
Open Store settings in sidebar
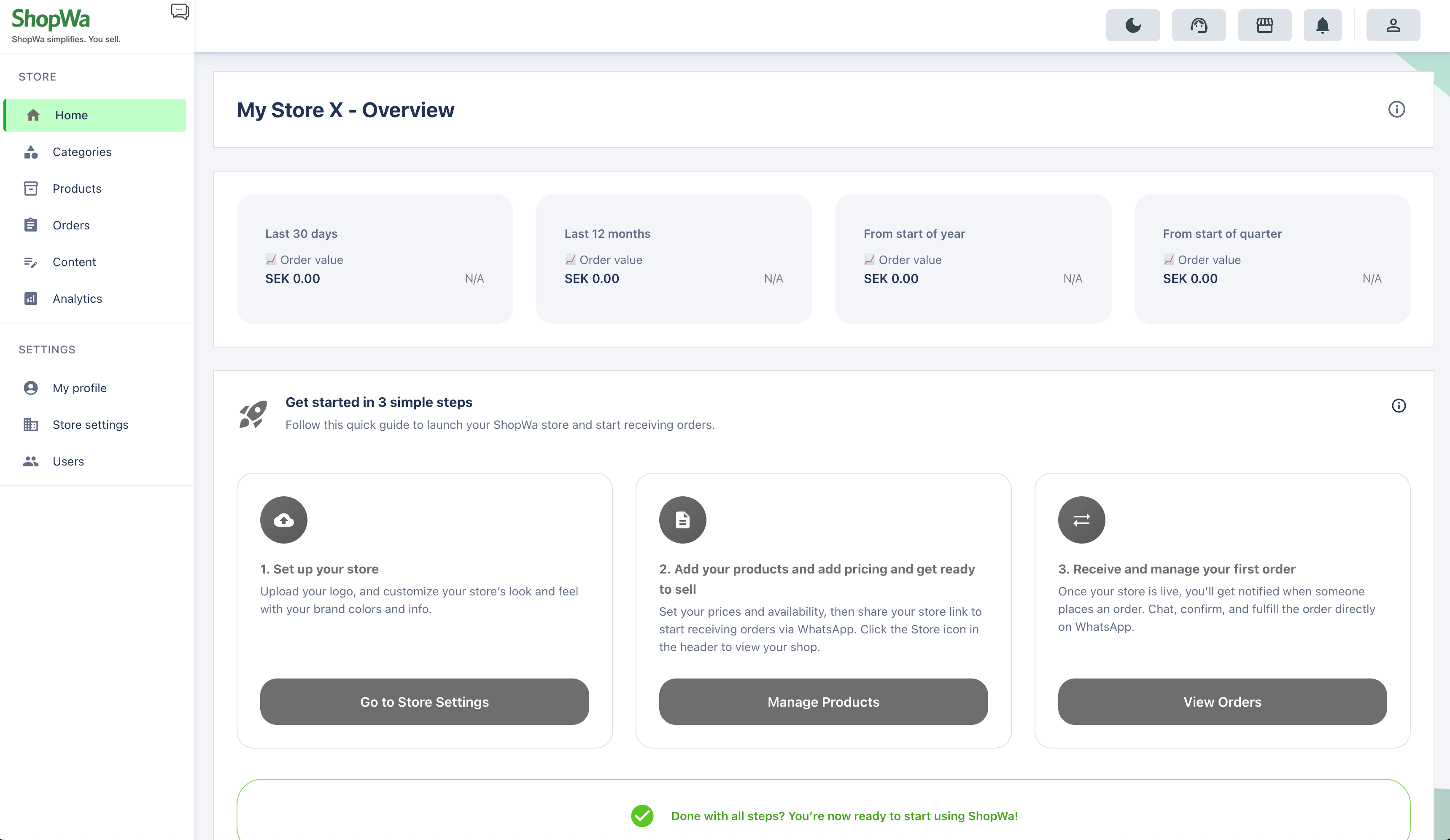[90, 425]
